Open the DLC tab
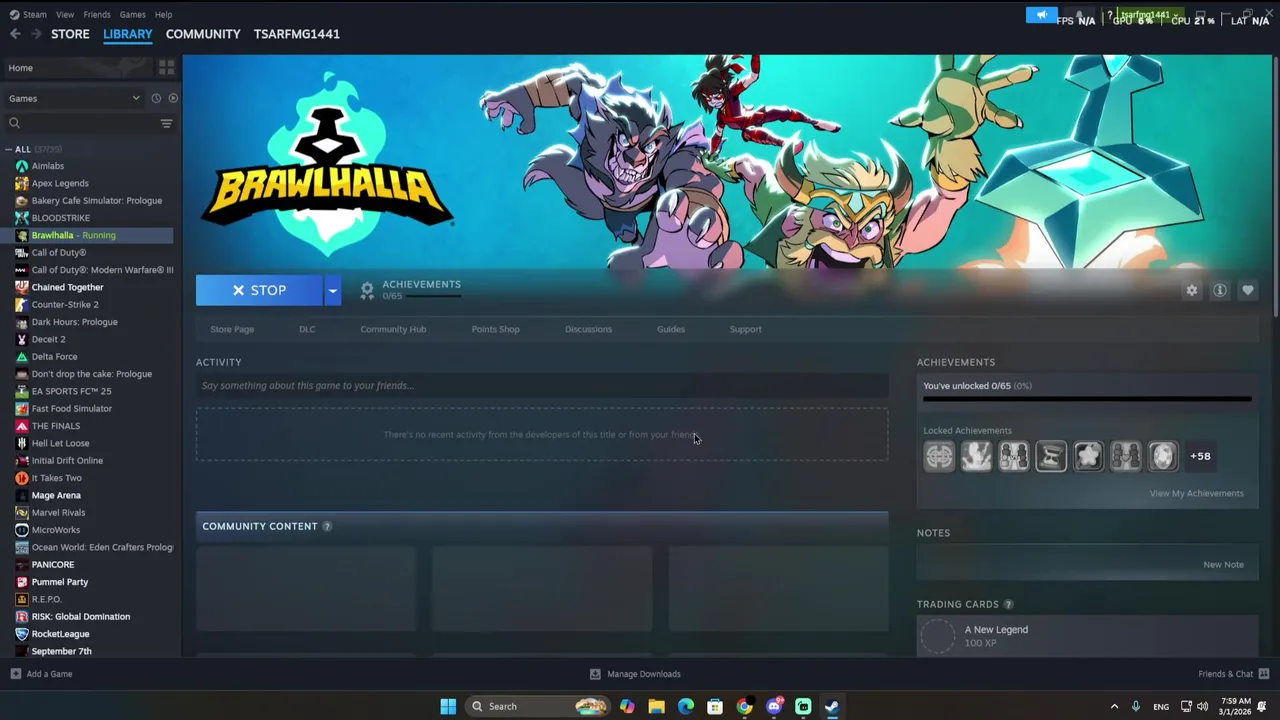 point(307,329)
